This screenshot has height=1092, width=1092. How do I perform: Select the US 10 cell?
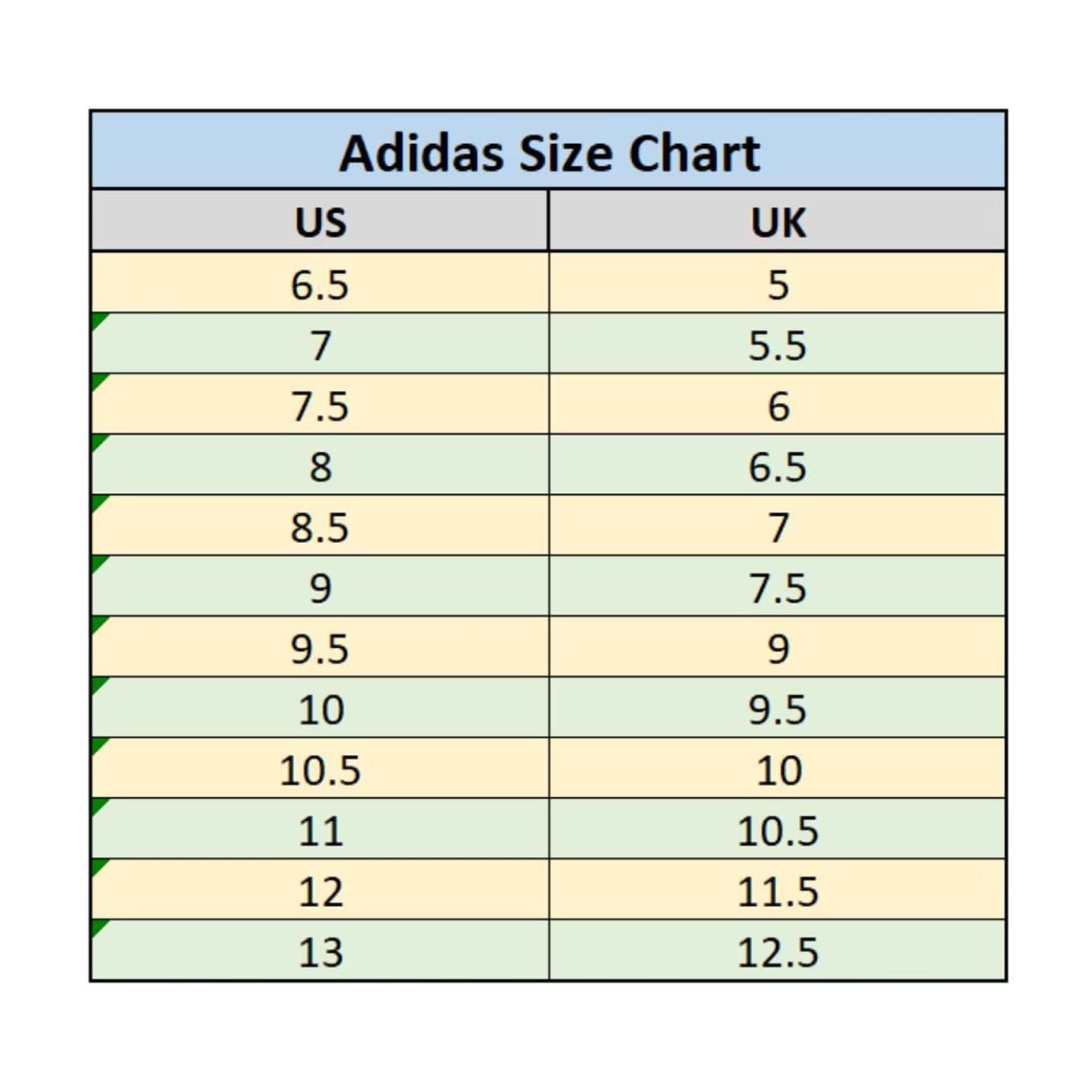pyautogui.click(x=320, y=708)
